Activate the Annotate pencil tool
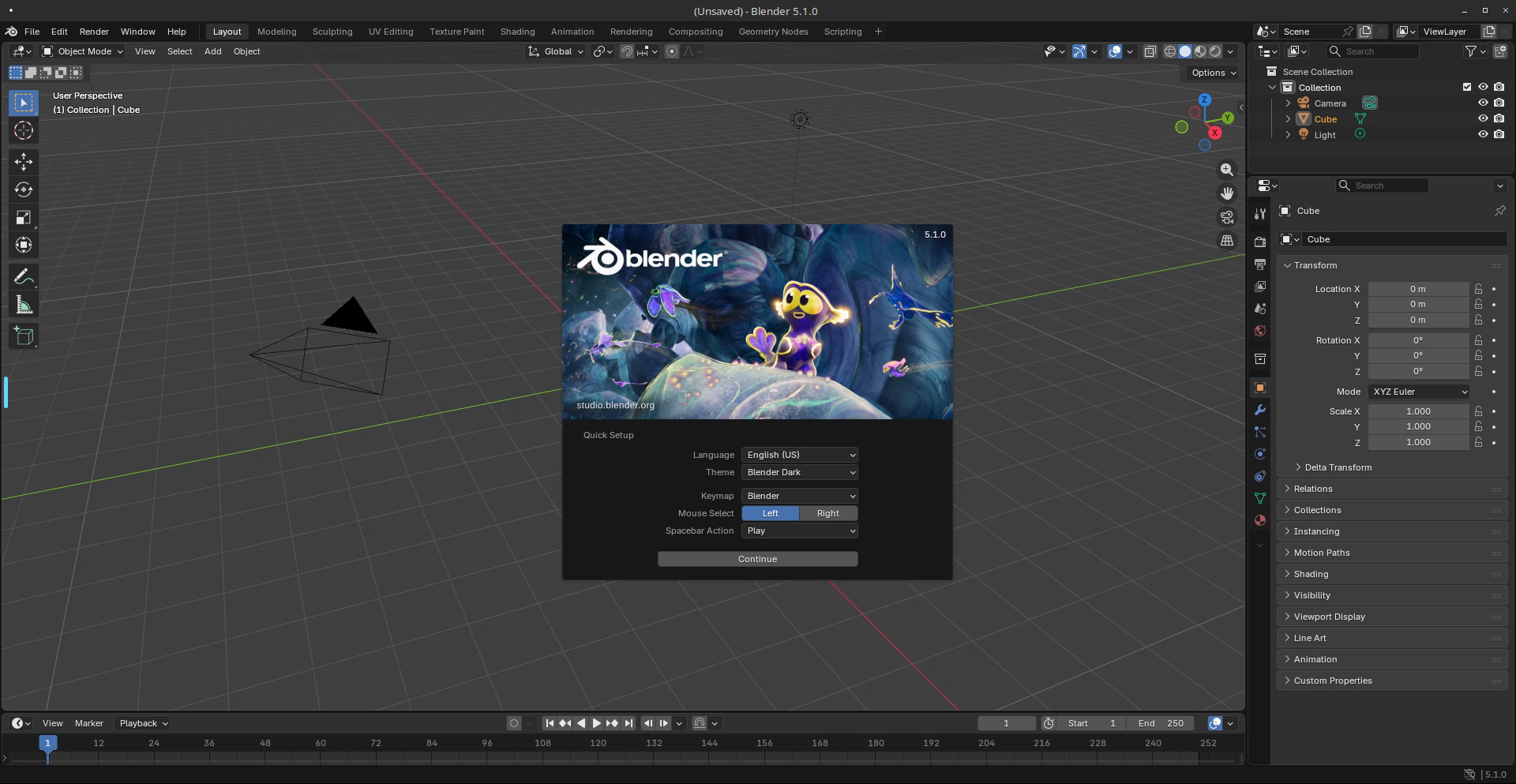 coord(24,277)
